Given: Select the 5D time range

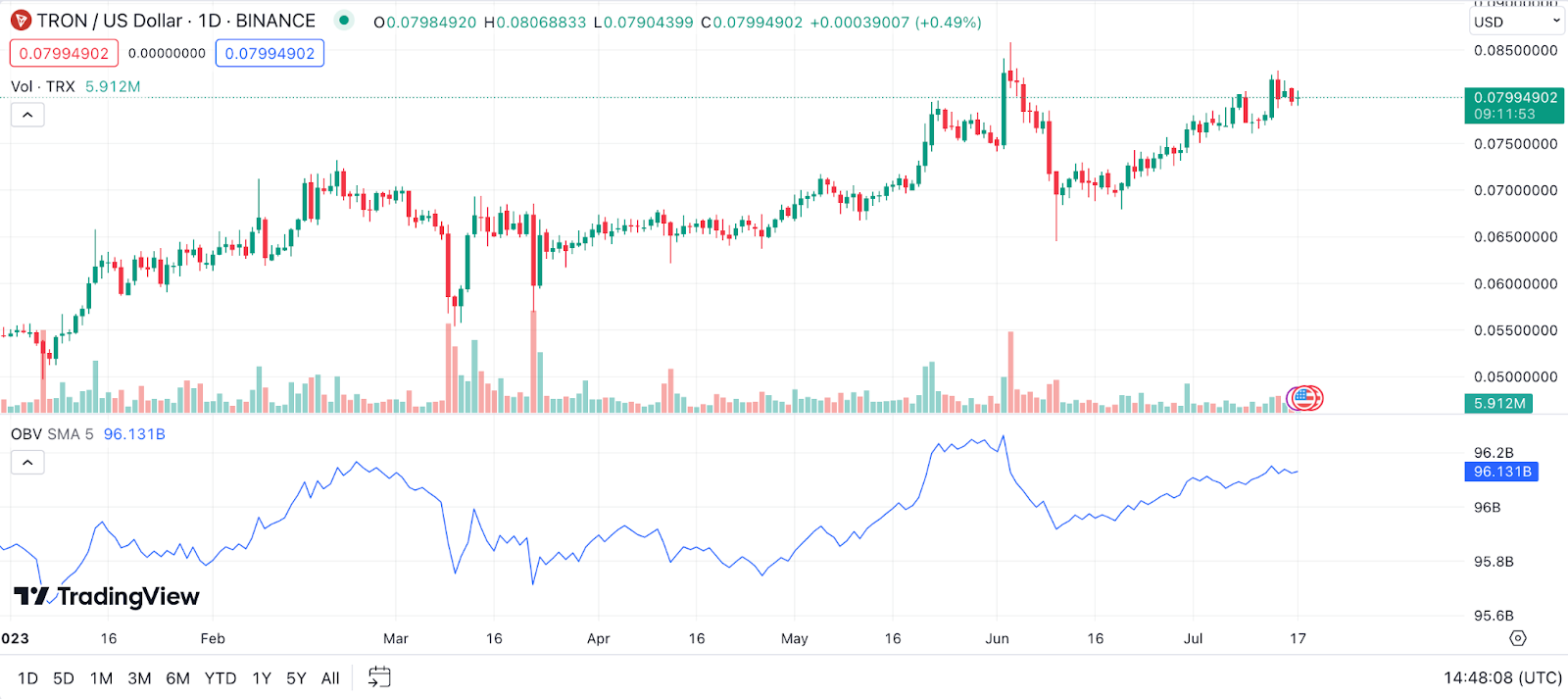Looking at the screenshot, I should (64, 678).
